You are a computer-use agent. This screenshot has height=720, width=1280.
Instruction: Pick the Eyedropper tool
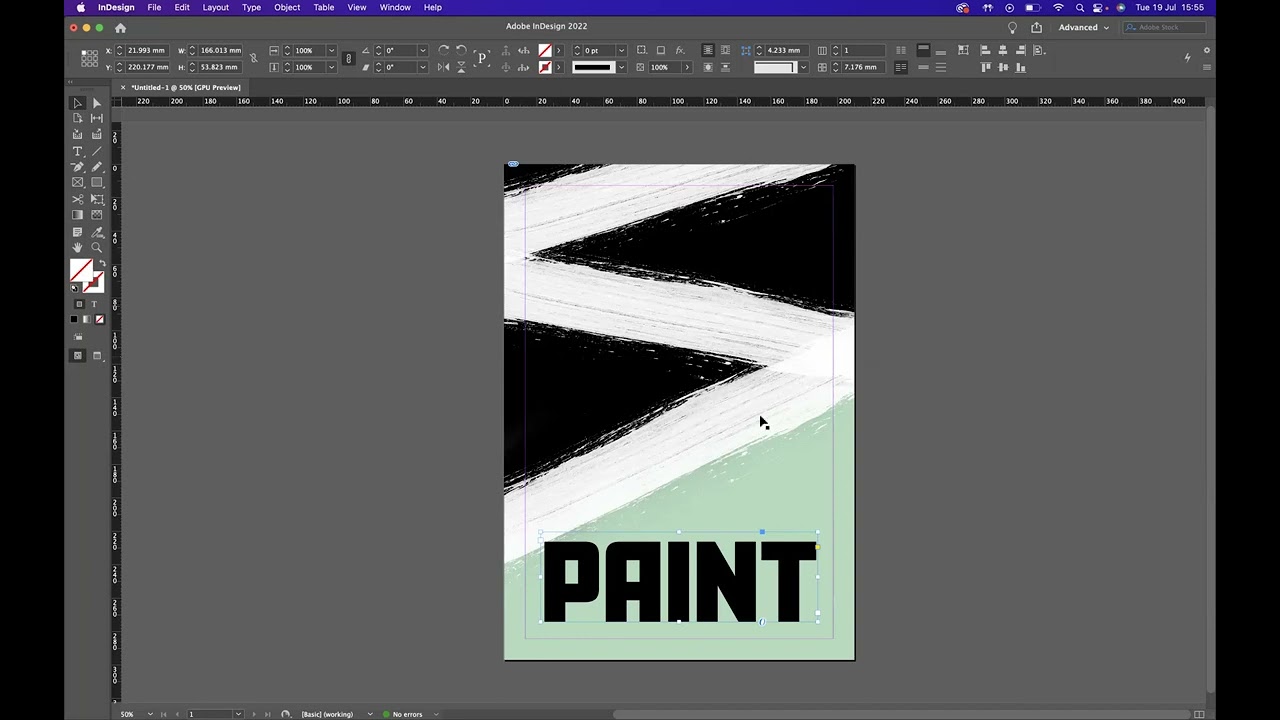(x=97, y=232)
